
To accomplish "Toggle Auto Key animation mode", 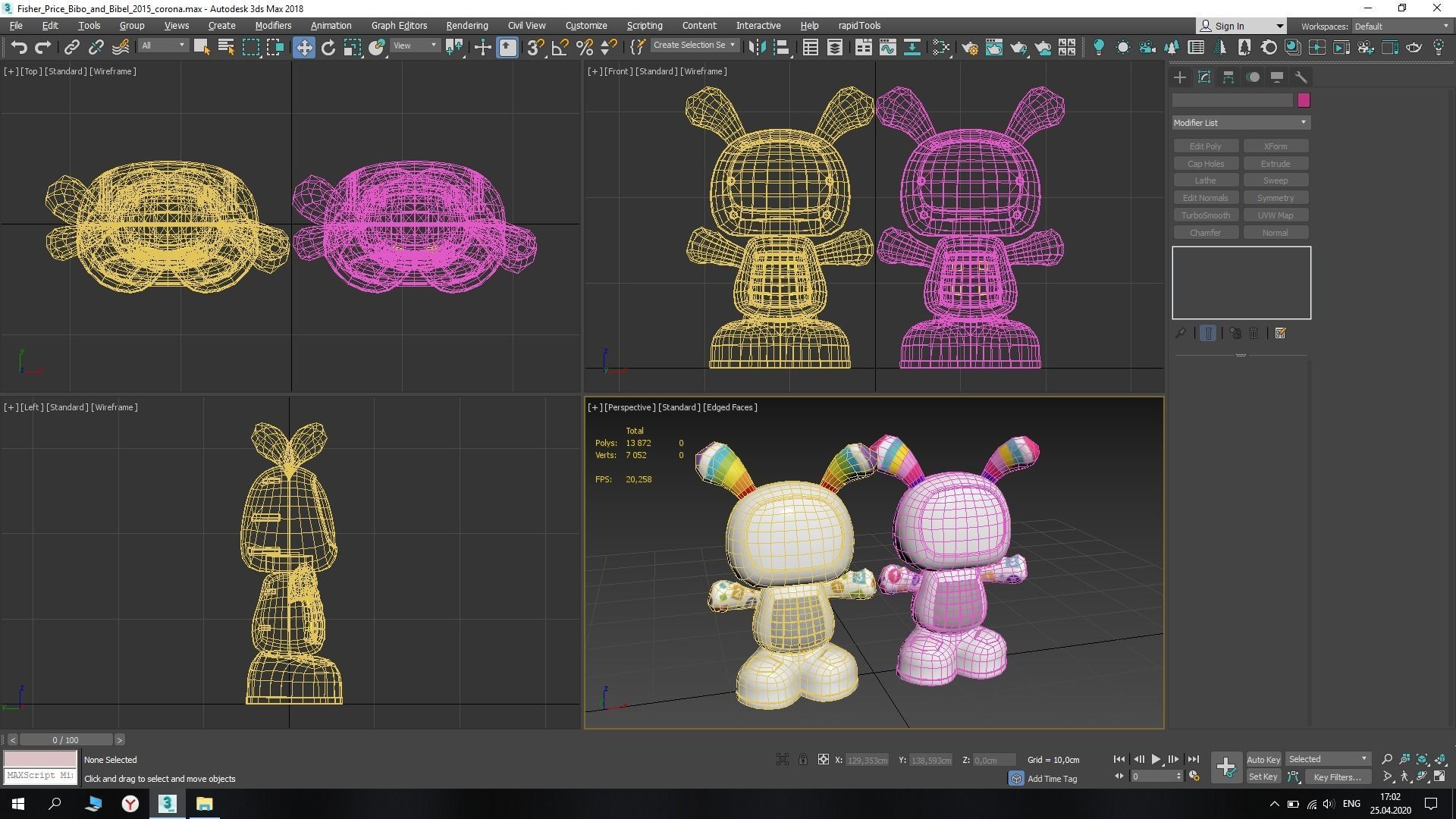I will coord(1263,759).
